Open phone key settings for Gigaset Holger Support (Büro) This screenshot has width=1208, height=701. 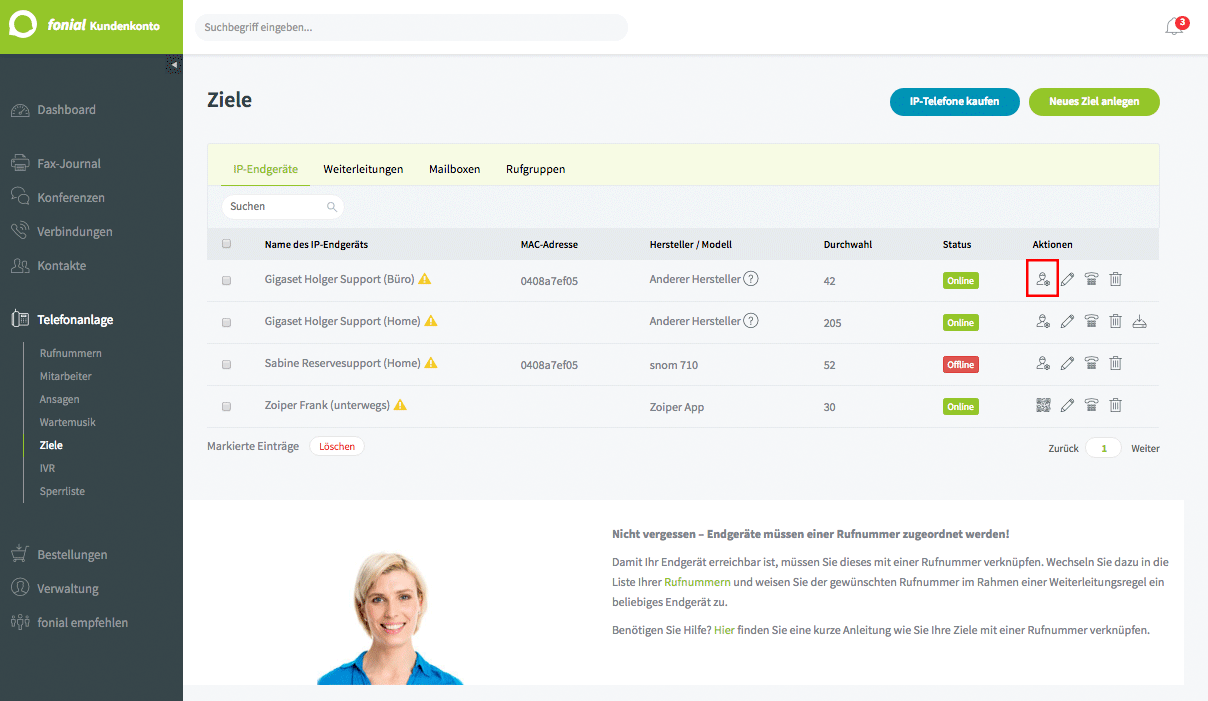[1091, 280]
